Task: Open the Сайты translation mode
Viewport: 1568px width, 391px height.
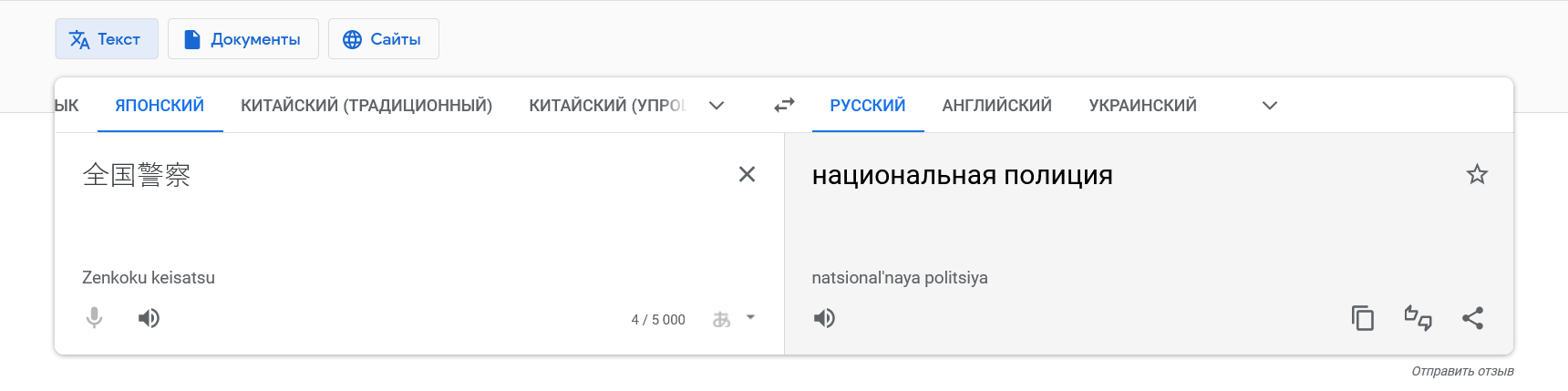Action: [383, 39]
